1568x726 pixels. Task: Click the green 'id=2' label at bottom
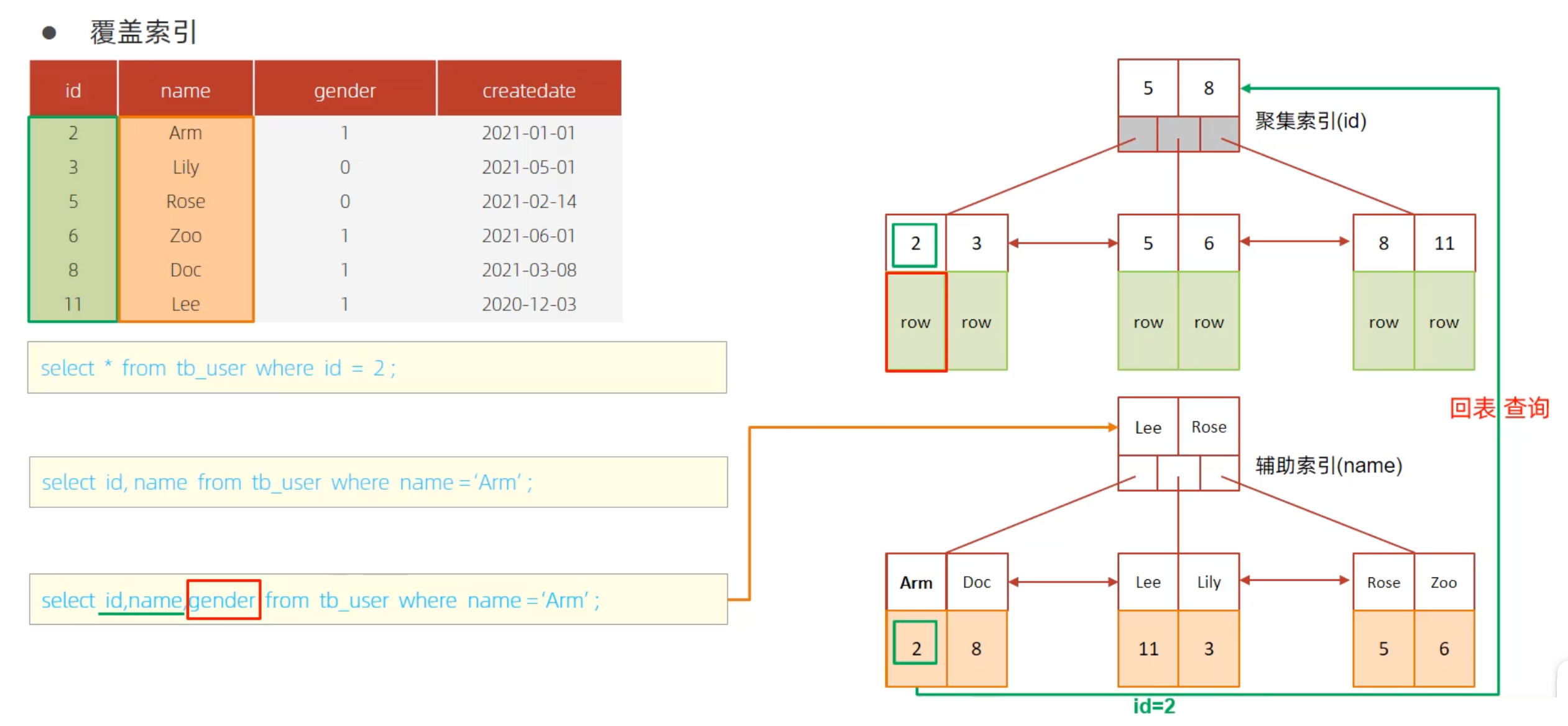click(x=1154, y=706)
